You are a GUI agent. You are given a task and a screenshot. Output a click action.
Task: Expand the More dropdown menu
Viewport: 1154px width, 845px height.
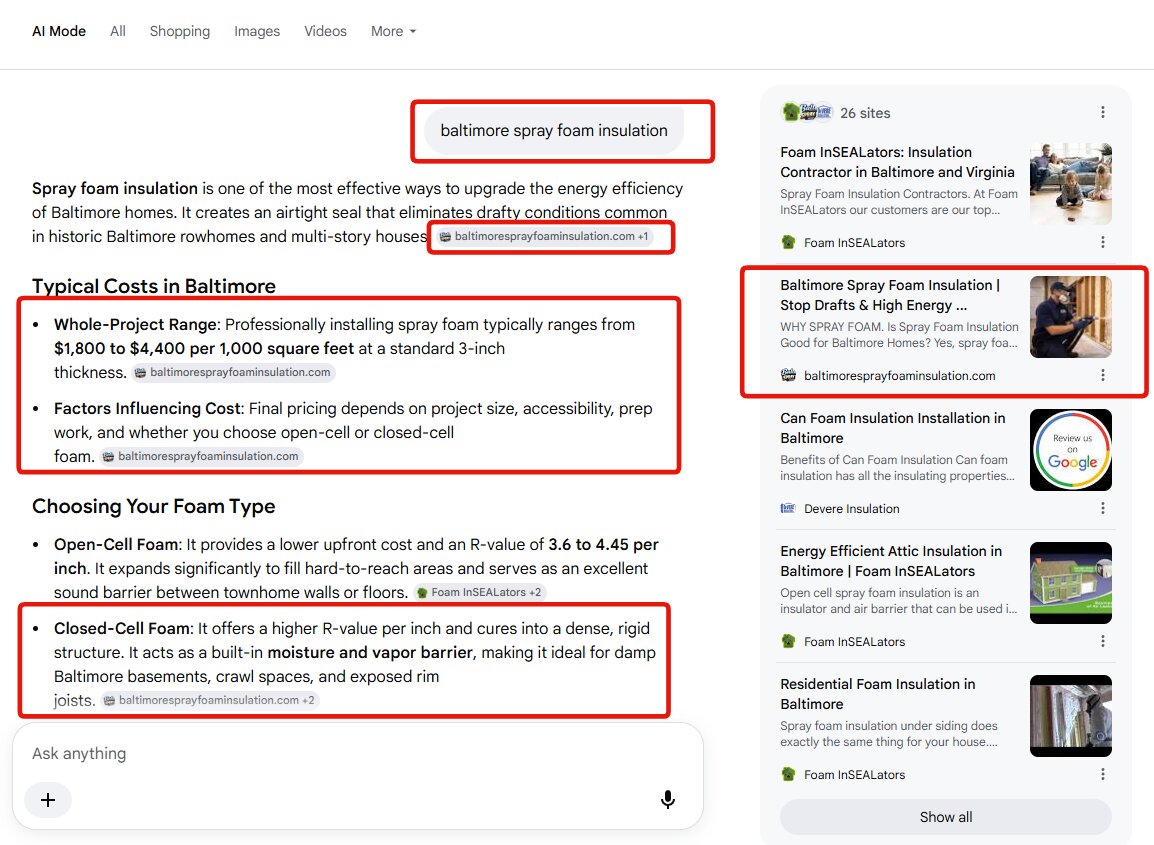pos(393,31)
